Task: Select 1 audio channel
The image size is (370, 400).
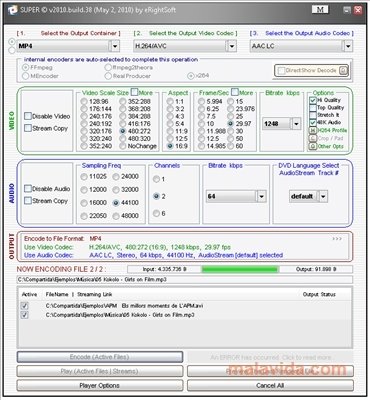Action: pos(156,179)
